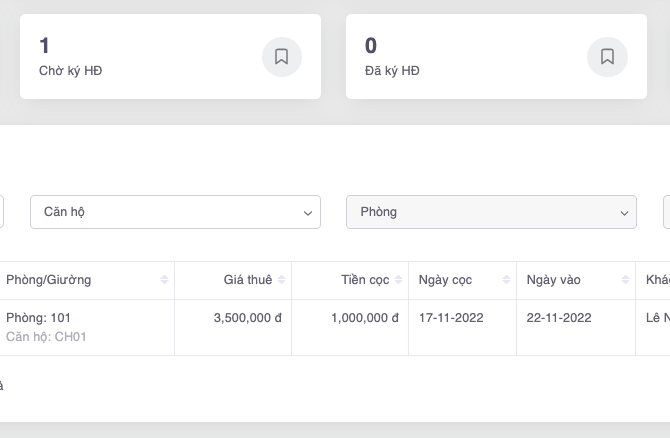Toggle the sort arrows beside Ngày cọc
The image size is (670, 438).
pyautogui.click(x=507, y=280)
